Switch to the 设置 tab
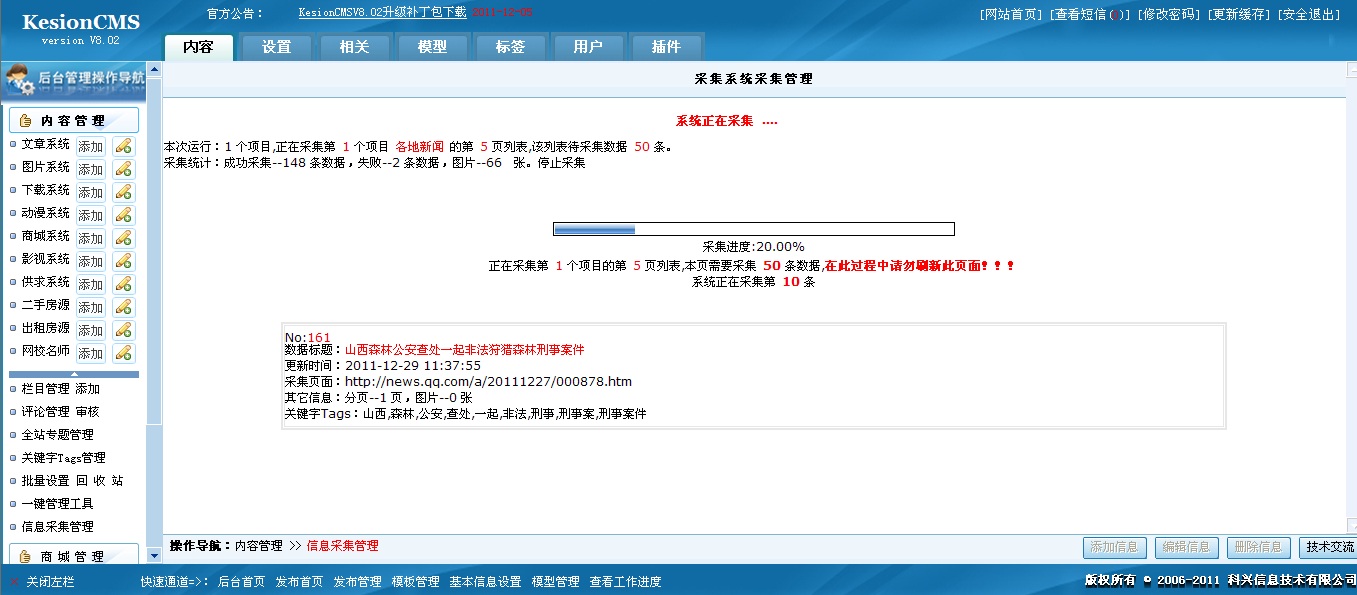Viewport: 1357px width, 595px height. point(276,47)
